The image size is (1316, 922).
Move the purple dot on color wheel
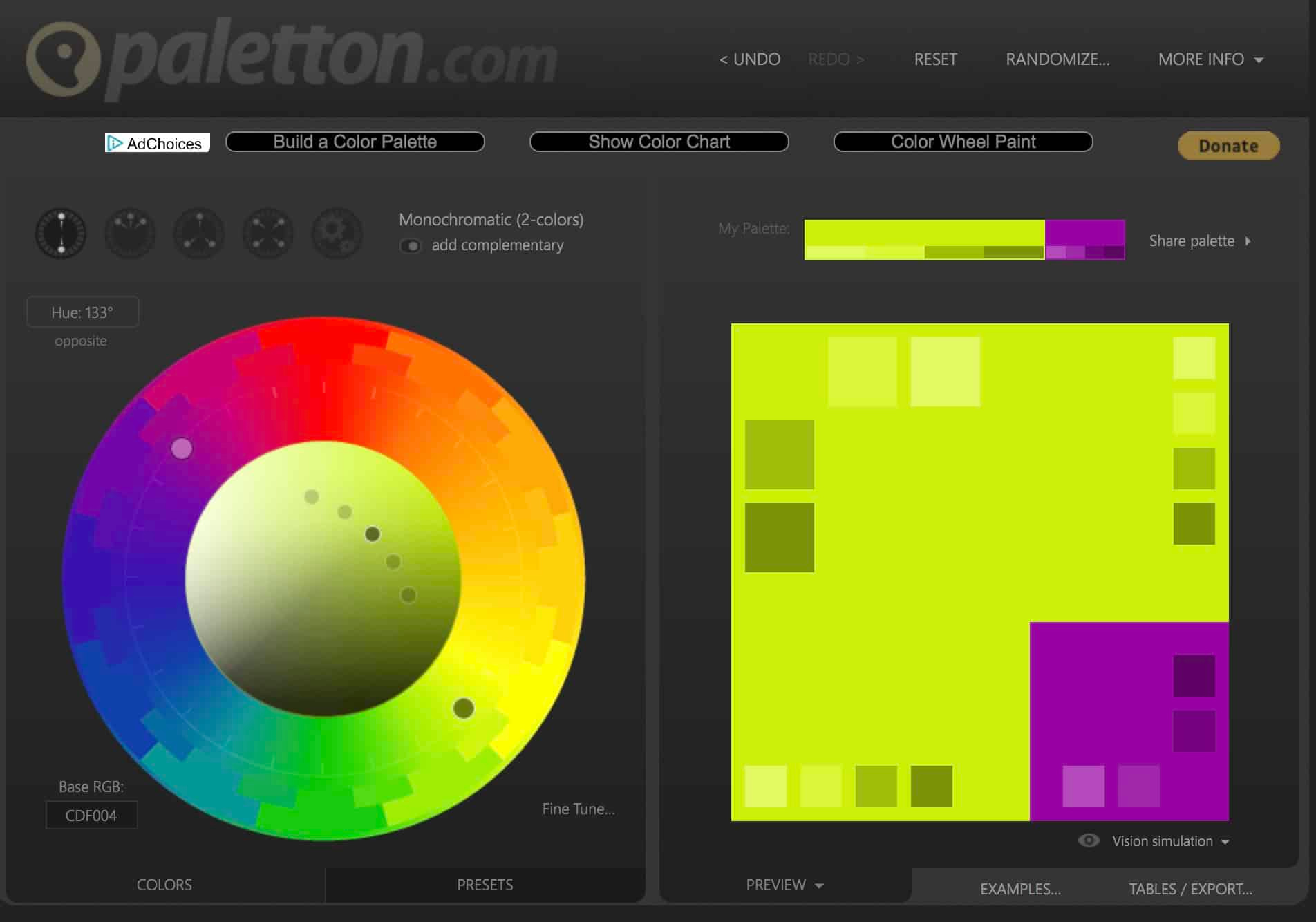[x=182, y=449]
